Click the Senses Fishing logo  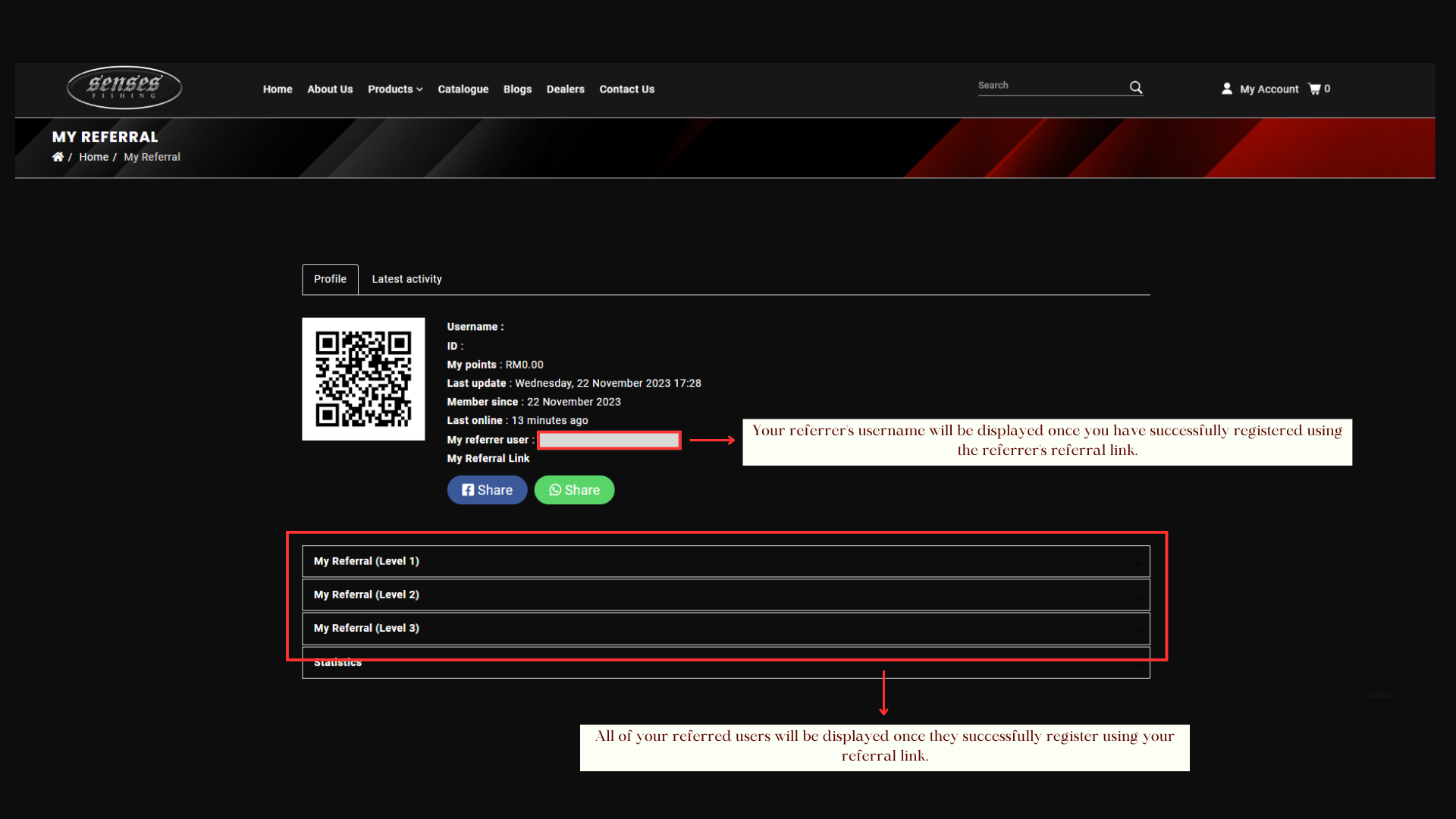124,87
